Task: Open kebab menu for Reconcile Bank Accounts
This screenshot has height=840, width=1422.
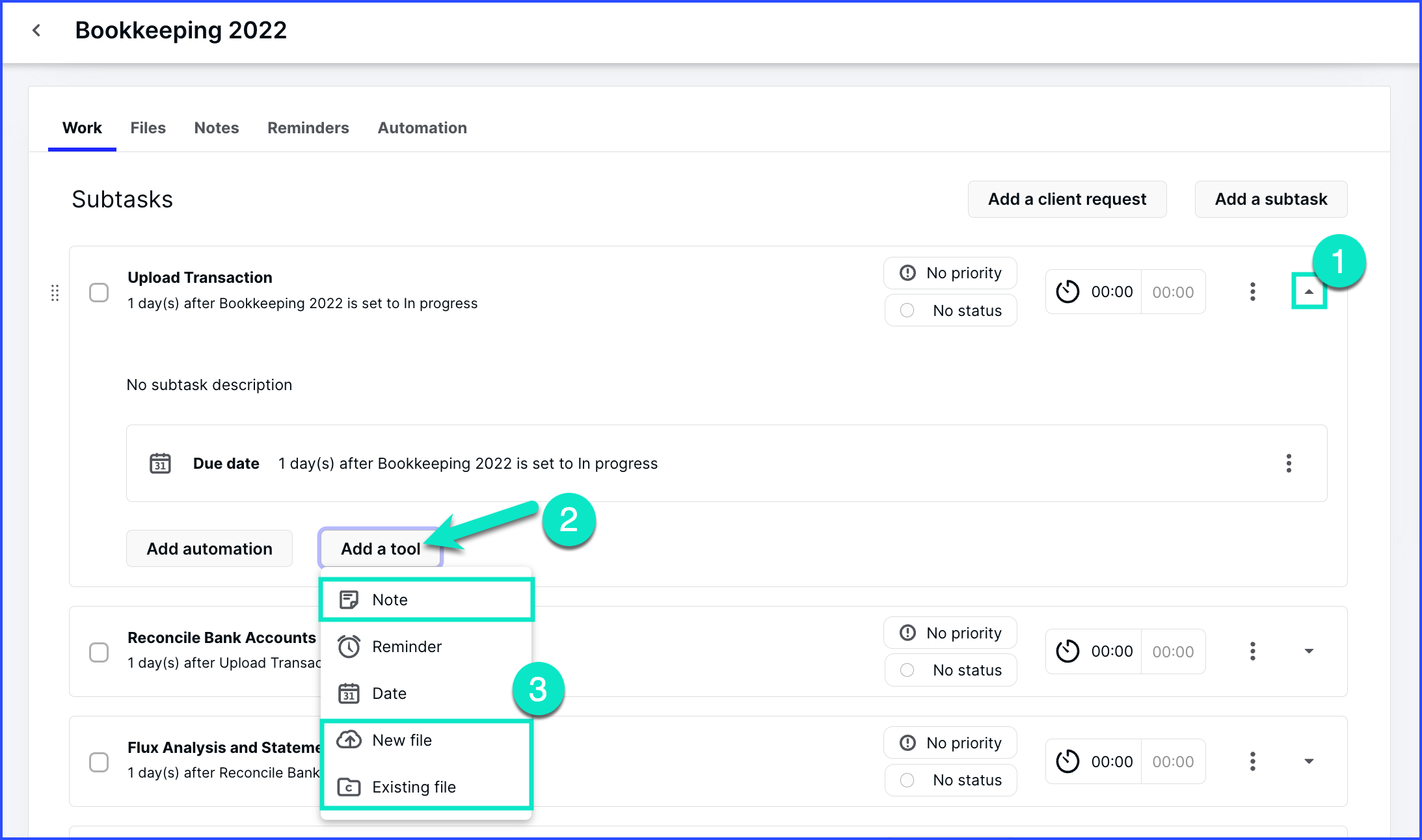Action: 1252,651
